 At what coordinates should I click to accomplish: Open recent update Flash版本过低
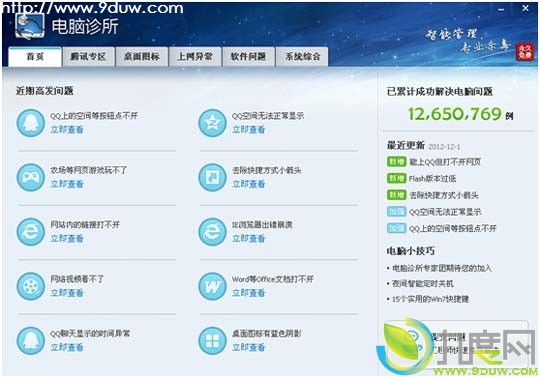point(433,178)
